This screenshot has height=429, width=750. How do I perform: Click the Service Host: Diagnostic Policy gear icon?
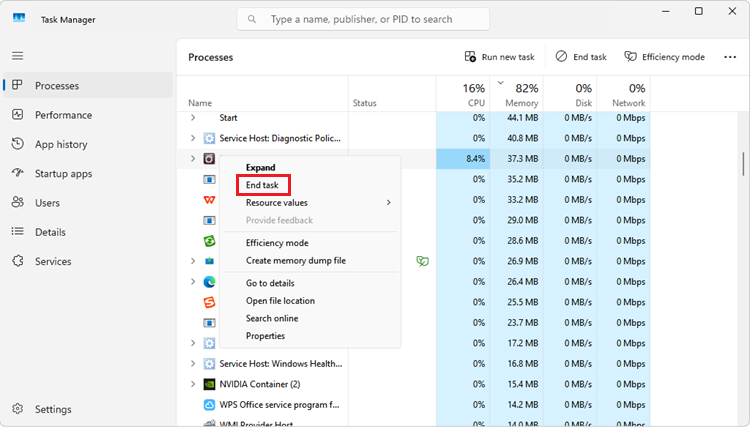[209, 138]
